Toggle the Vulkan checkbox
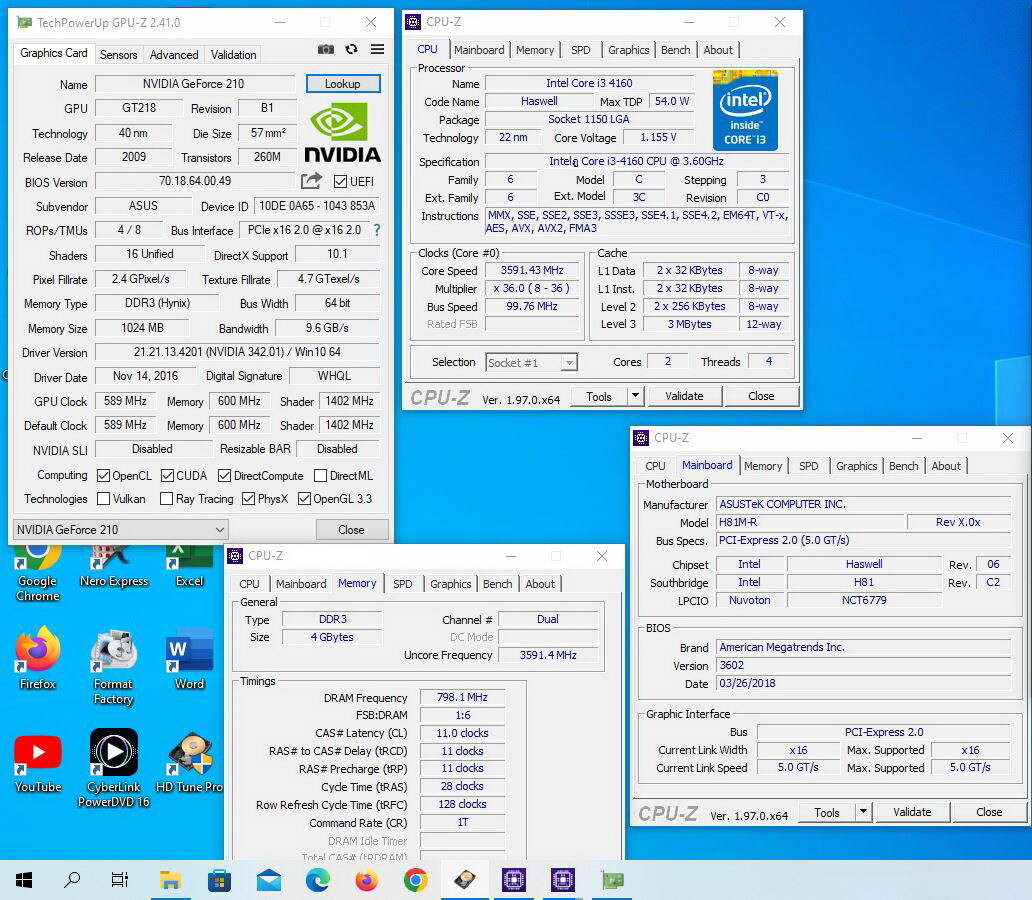The width and height of the screenshot is (1032, 900). coord(103,499)
